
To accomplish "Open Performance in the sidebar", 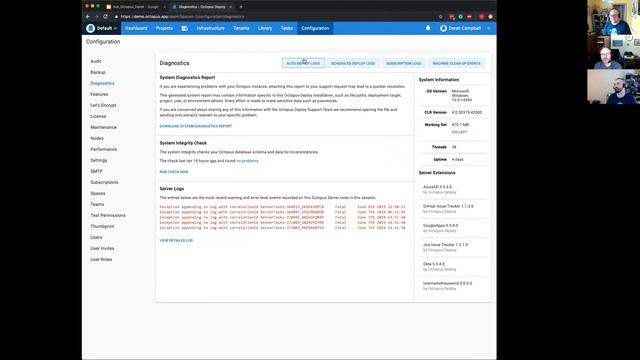I will point(104,149).
